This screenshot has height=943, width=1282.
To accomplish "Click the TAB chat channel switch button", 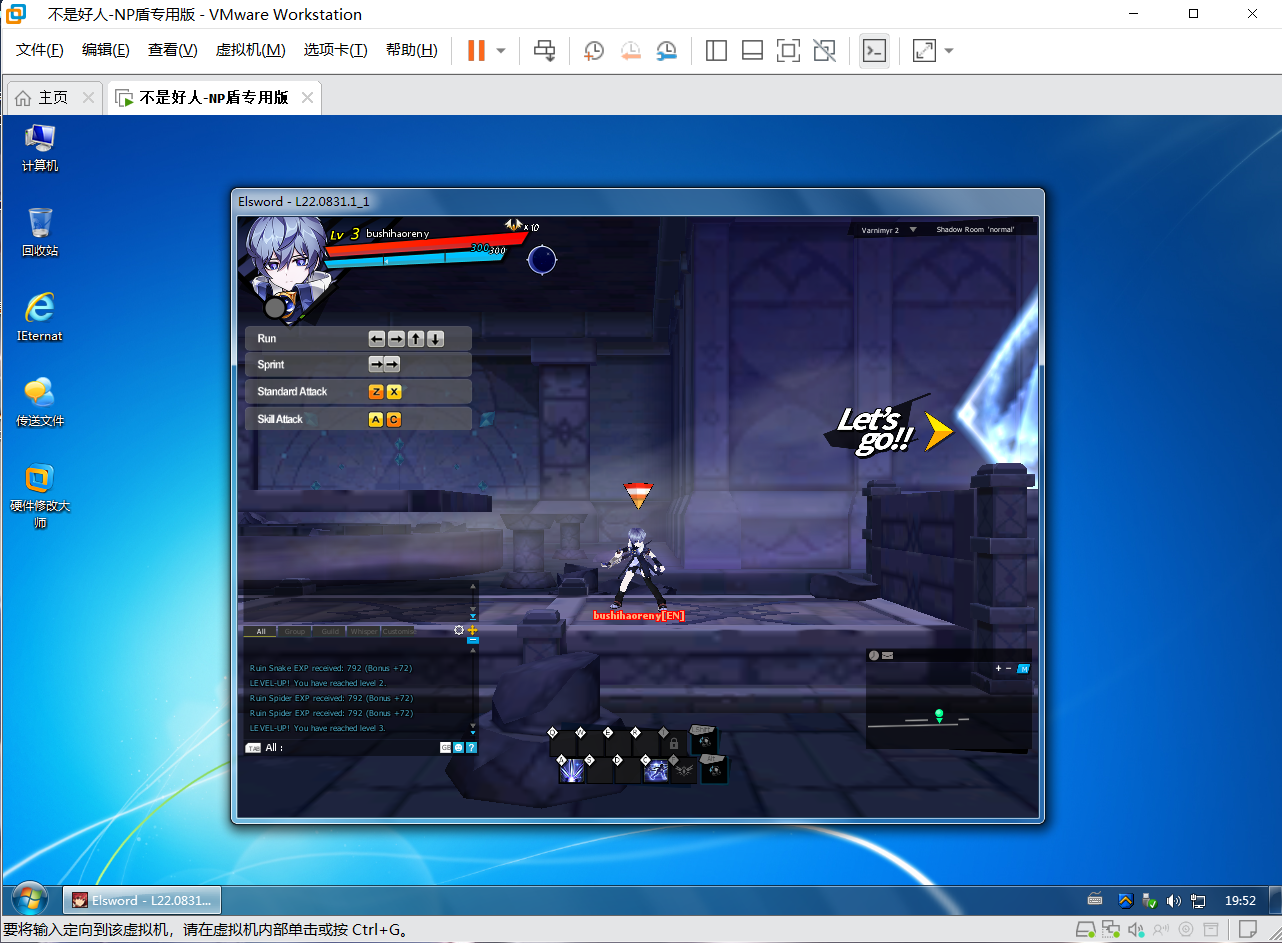I will (x=253, y=747).
